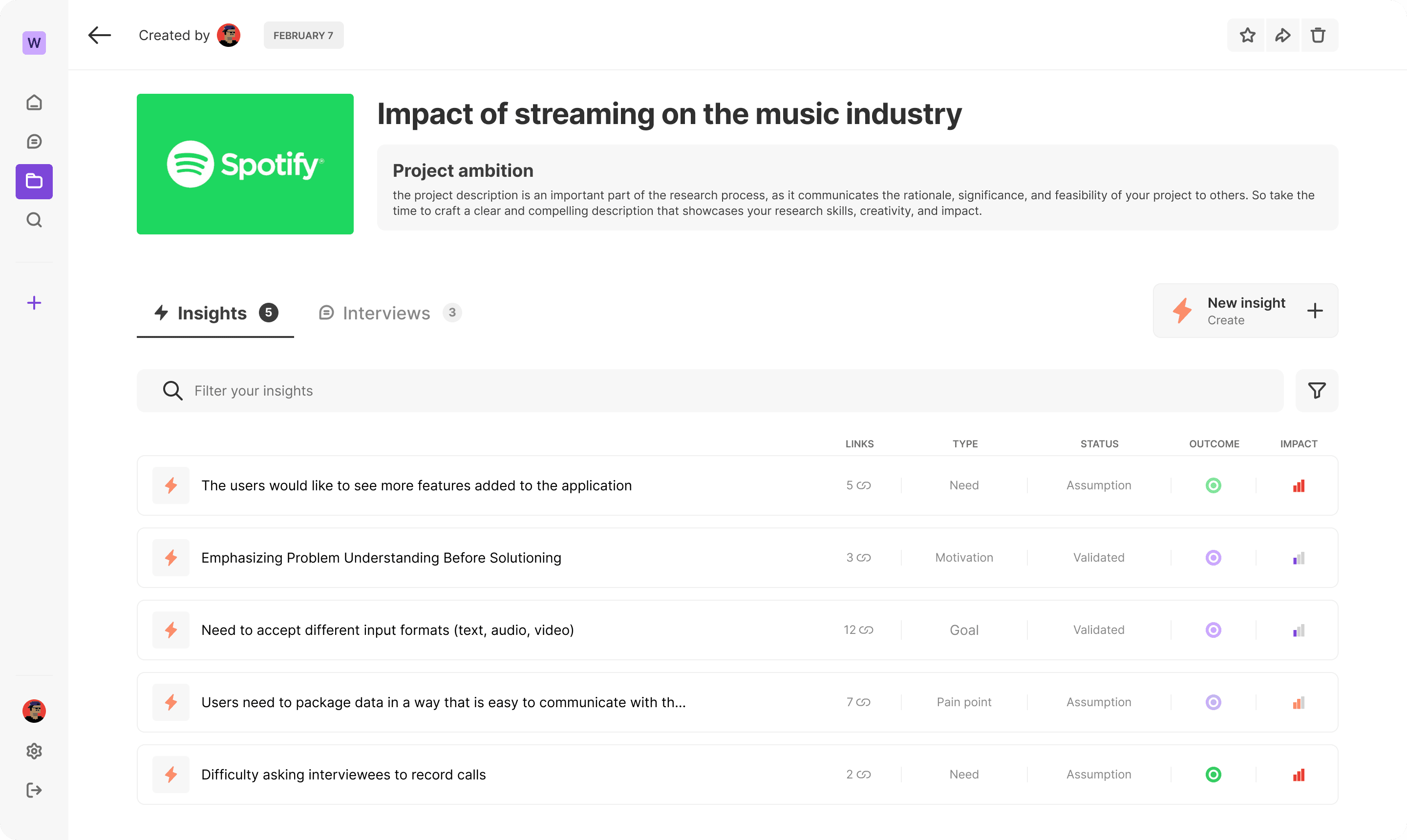Click lightning icon of 'Difficulty asking interviewees' insight
This screenshot has height=840, width=1407.
(x=171, y=775)
